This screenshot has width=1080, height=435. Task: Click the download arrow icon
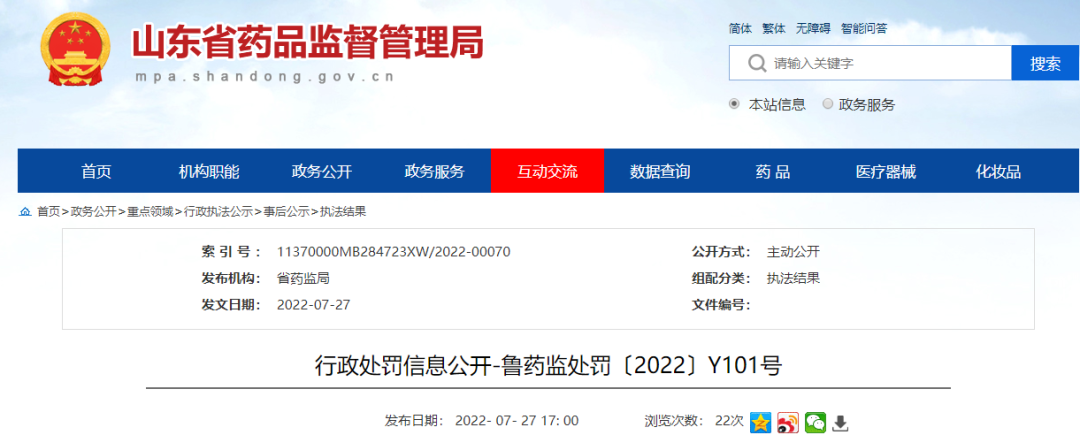tap(841, 422)
